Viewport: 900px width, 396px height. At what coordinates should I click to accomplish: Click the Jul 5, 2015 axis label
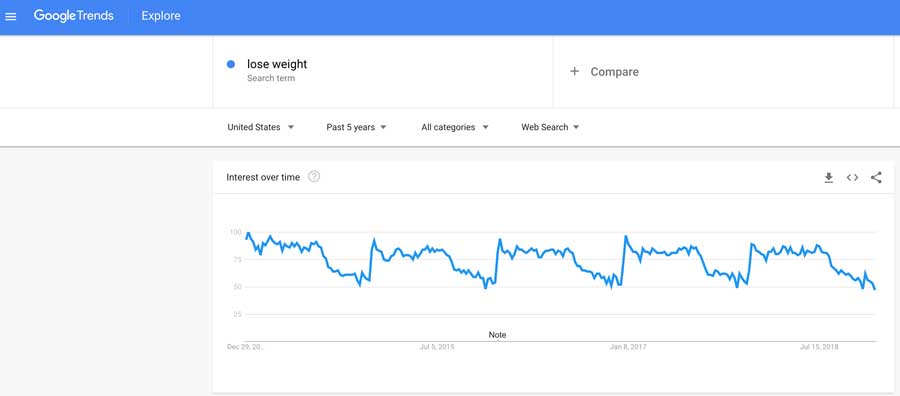437,347
